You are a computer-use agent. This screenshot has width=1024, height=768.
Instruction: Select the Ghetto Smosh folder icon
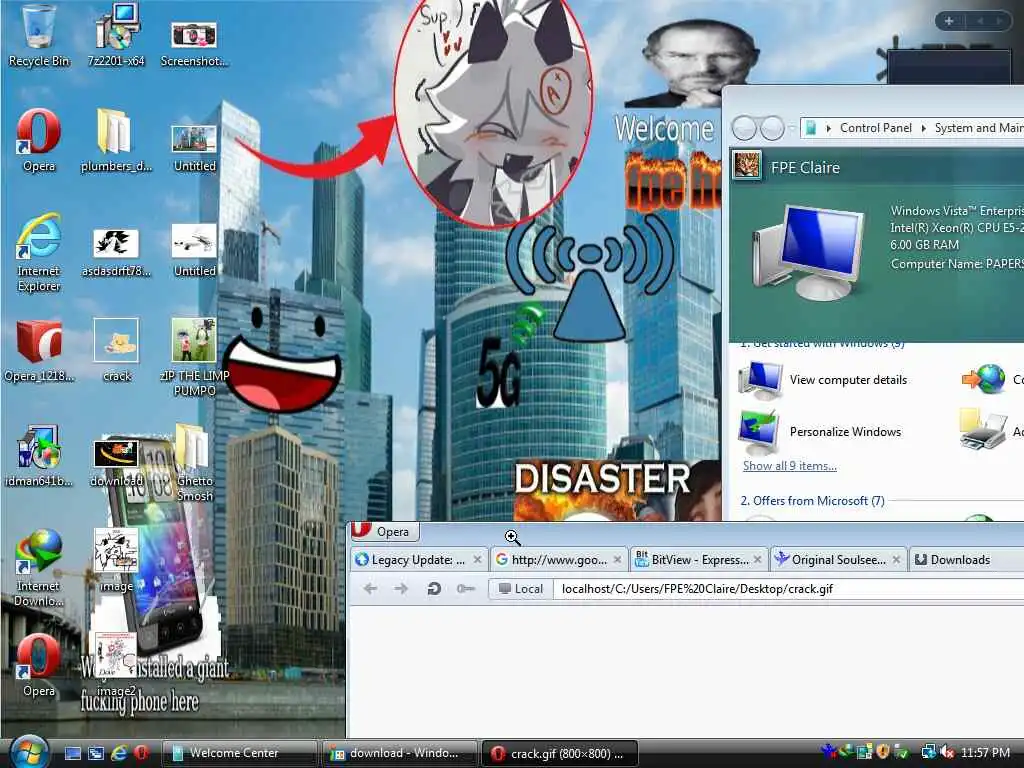[194, 462]
